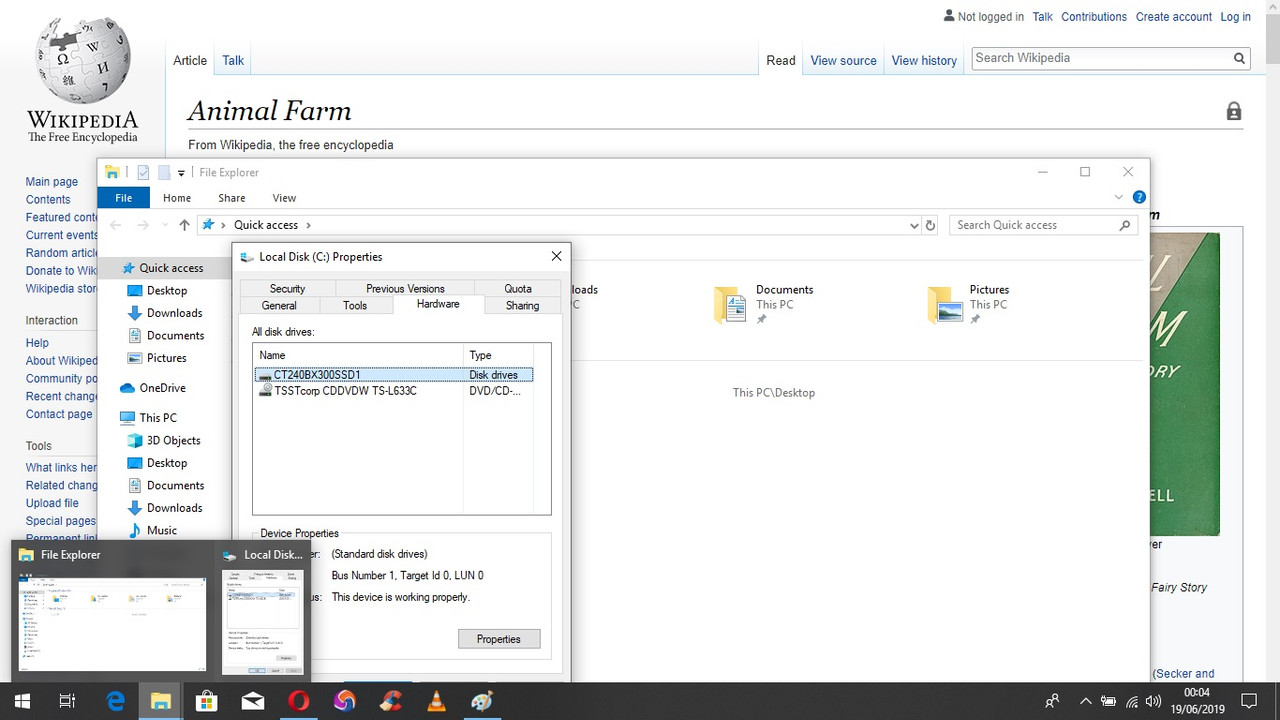Open Customize Quick Access Toolbar dropdown
Viewport: 1280px width, 720px height.
[x=181, y=173]
